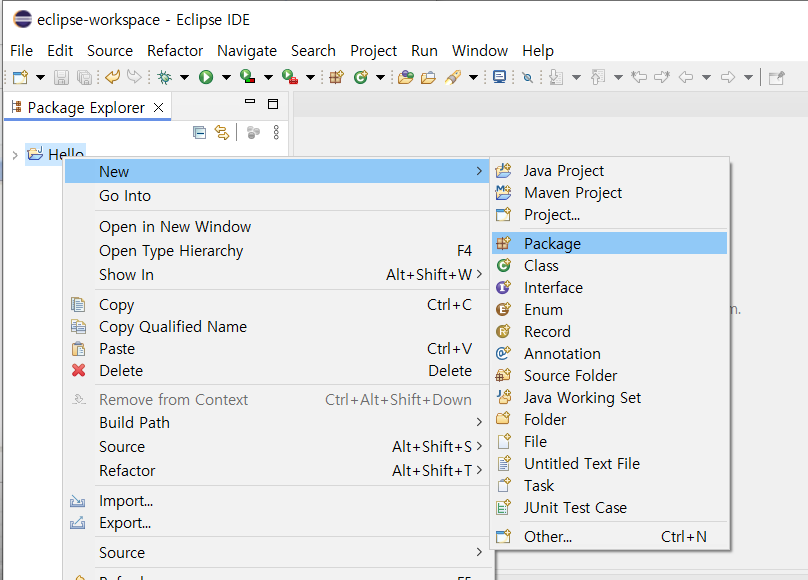
Task: Click the green Run button
Action: pyautogui.click(x=206, y=77)
